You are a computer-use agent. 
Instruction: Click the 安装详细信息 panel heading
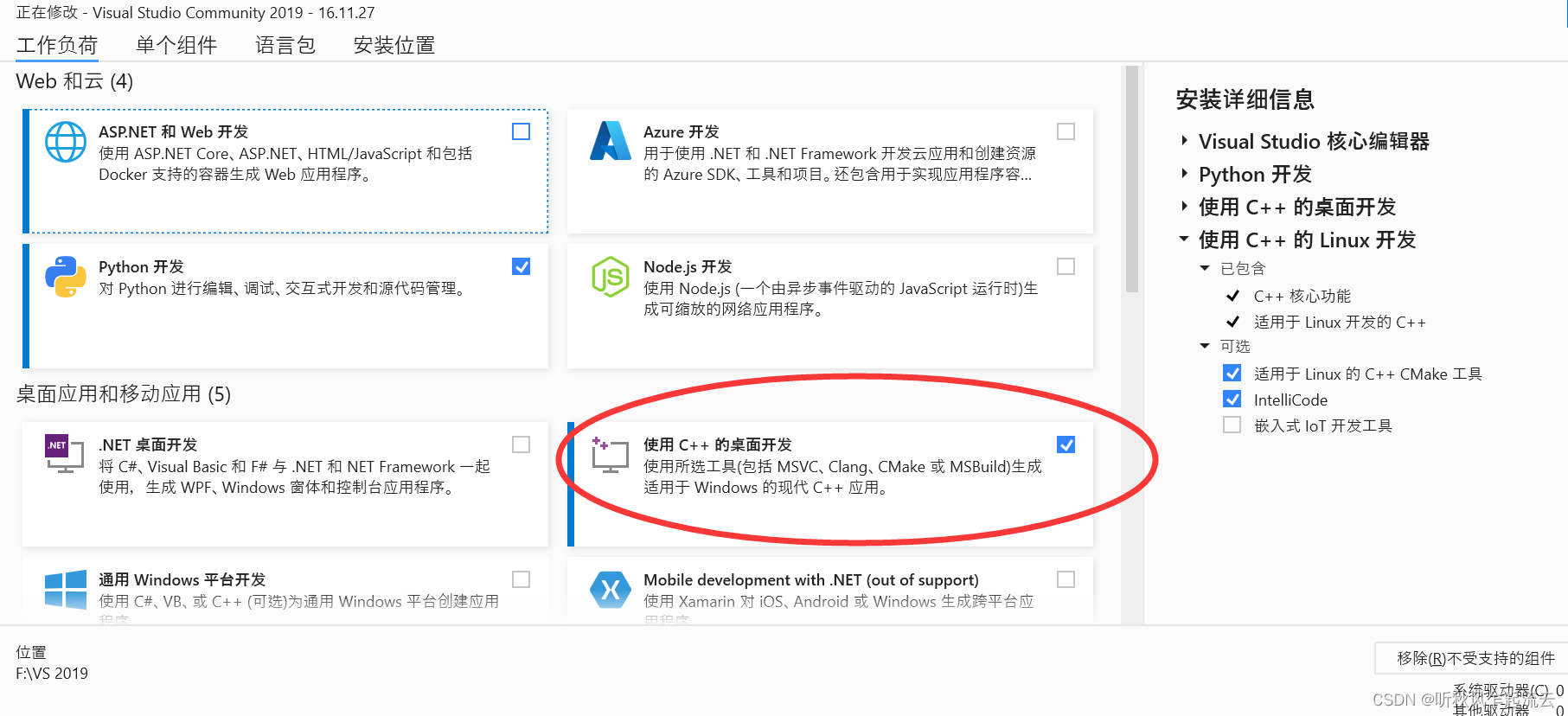pos(1245,99)
